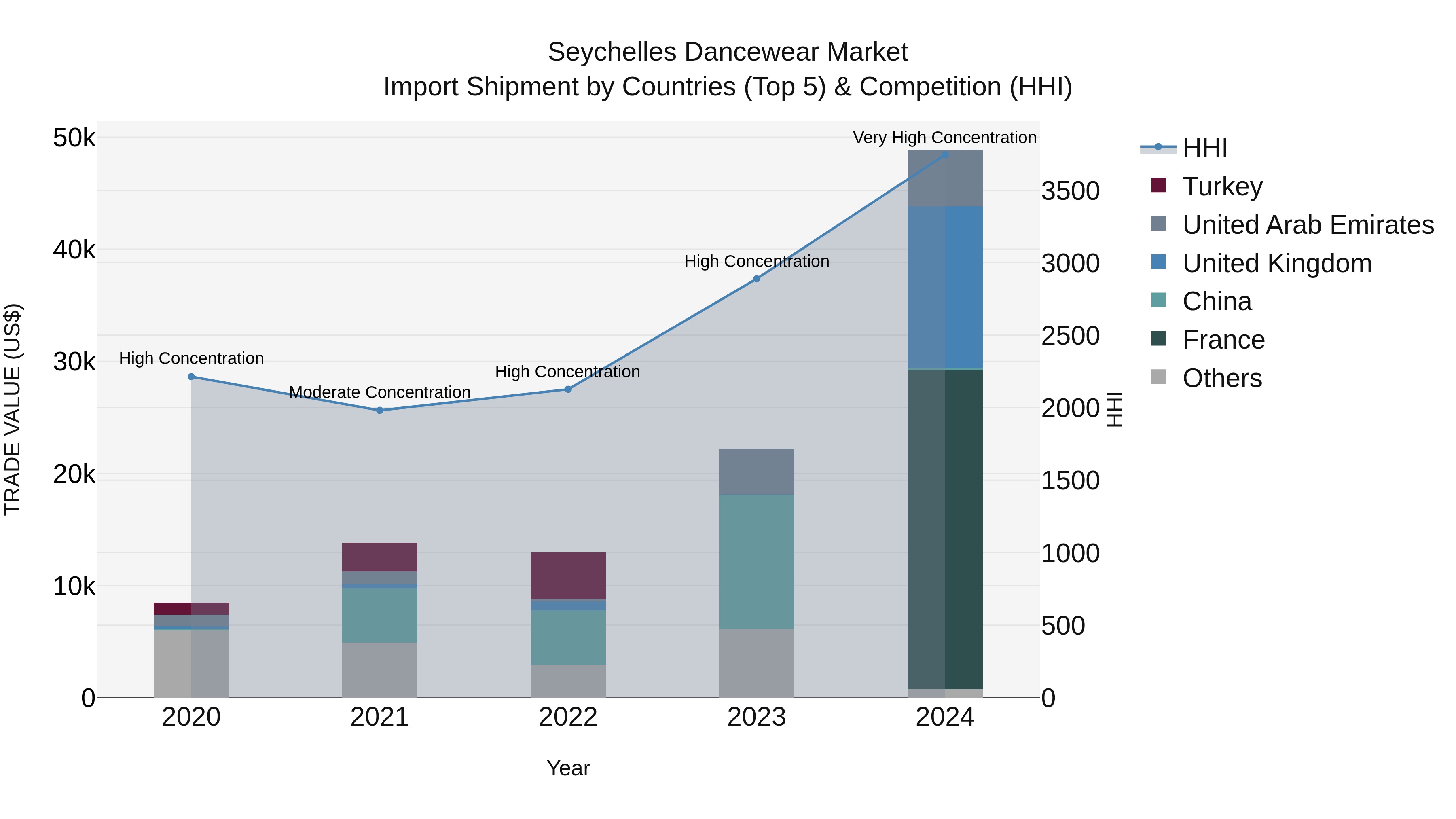Toggle the HHI line legend entry
1456x819 pixels.
(1183, 148)
